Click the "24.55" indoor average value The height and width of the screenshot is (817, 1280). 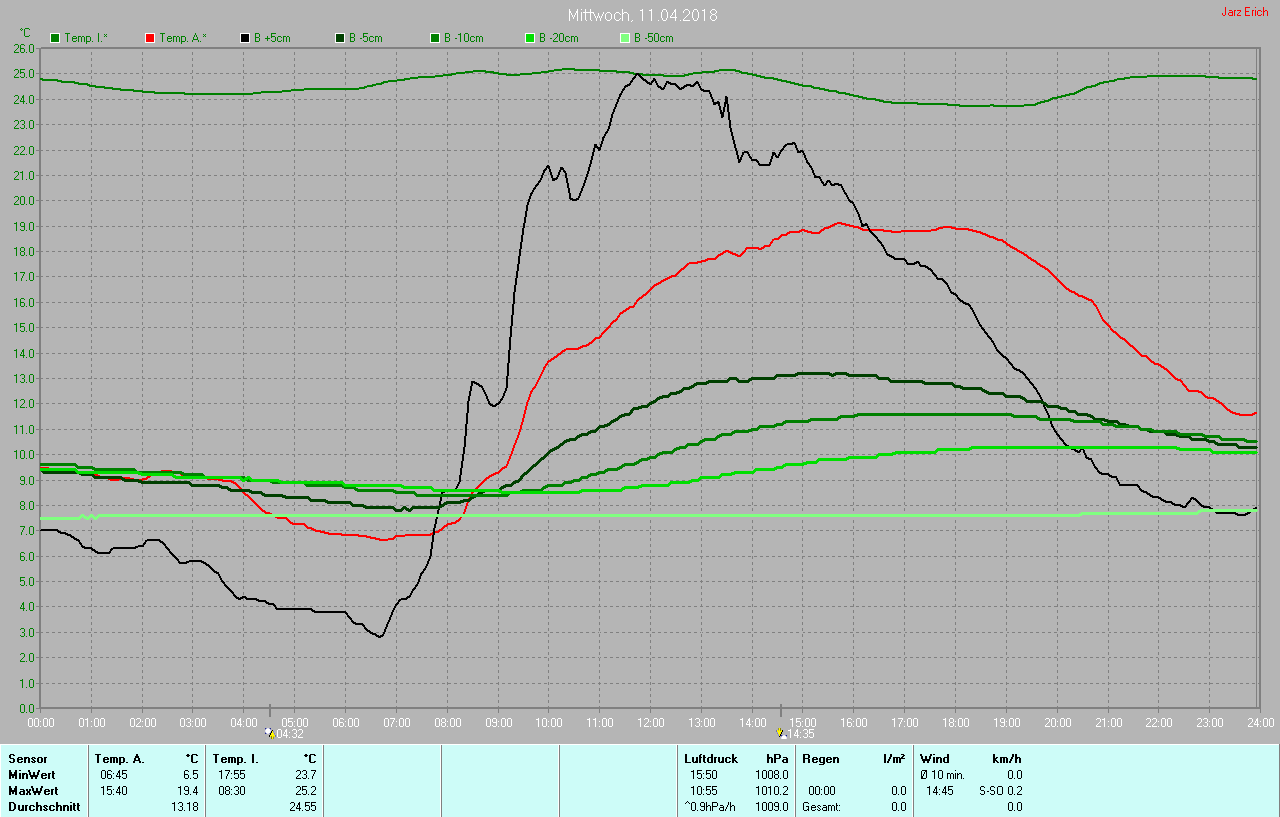[x=302, y=807]
